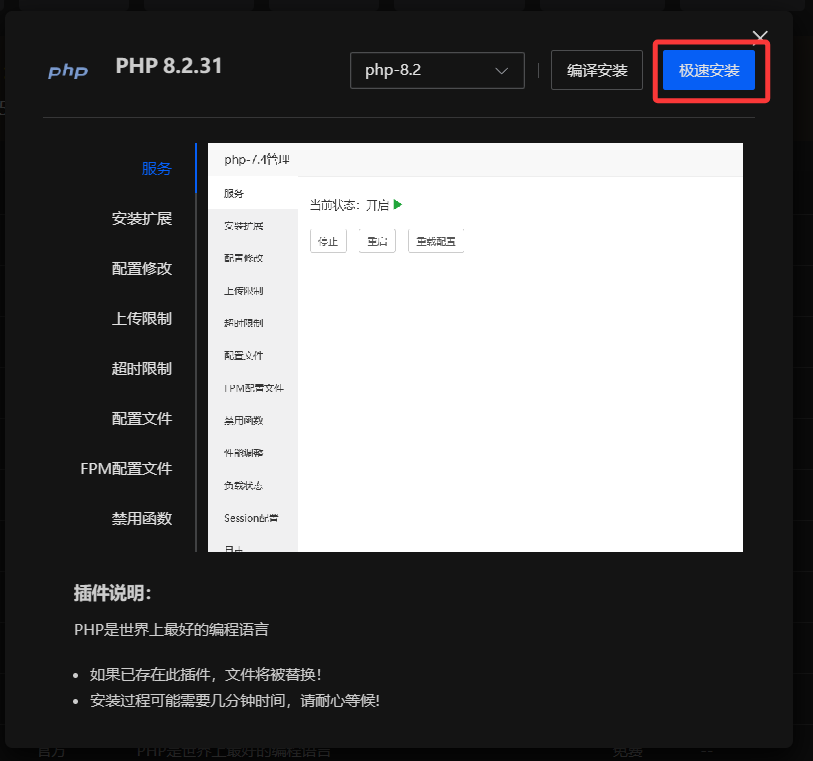Switch to 配置修改 tab
The height and width of the screenshot is (761, 813).
click(142, 269)
